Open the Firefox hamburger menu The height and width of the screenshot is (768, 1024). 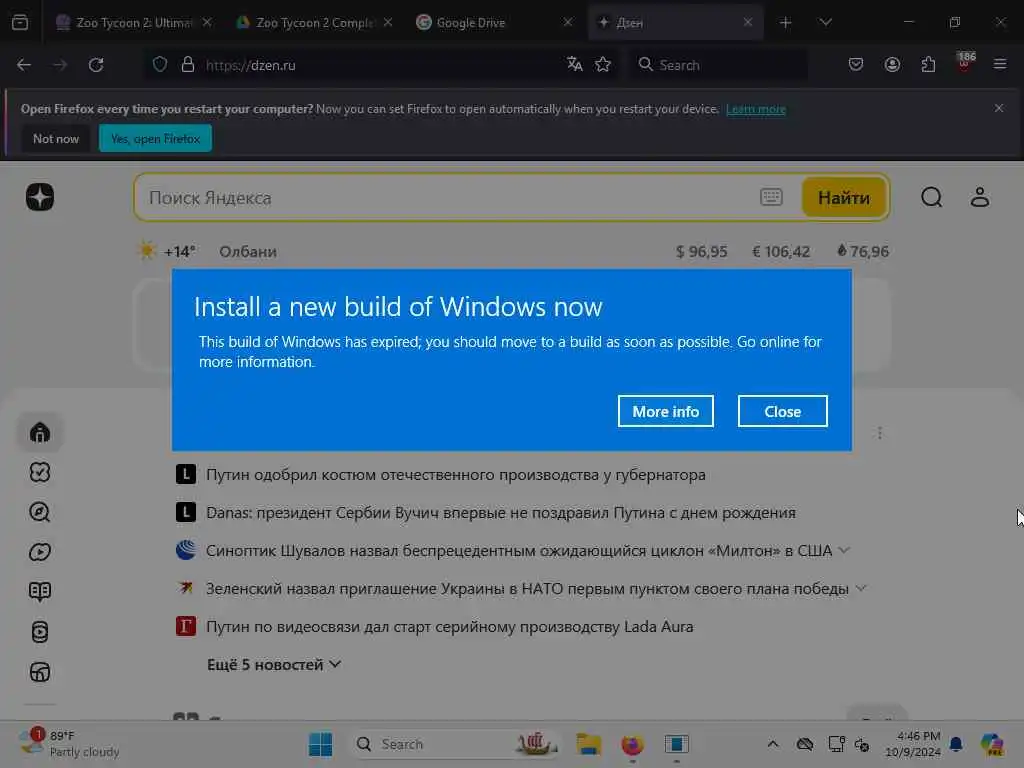click(1000, 65)
